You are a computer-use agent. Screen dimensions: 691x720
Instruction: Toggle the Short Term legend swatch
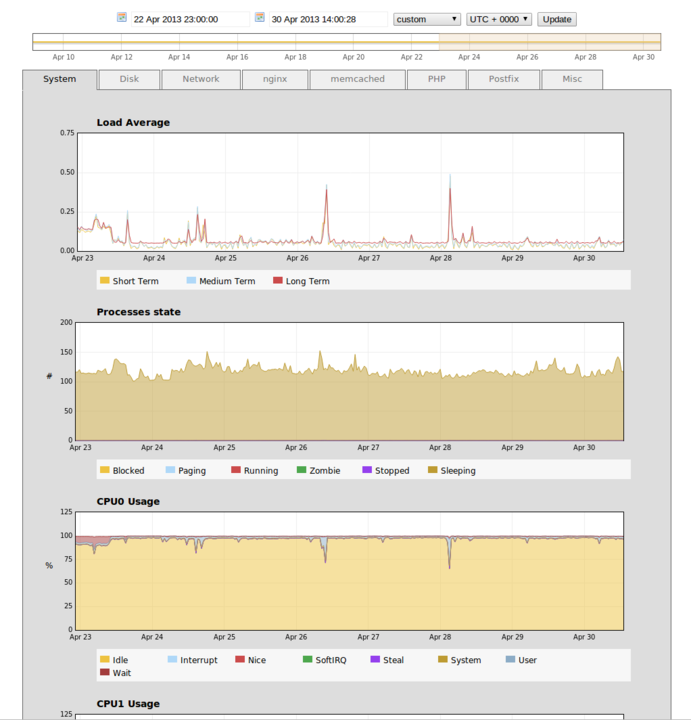104,281
